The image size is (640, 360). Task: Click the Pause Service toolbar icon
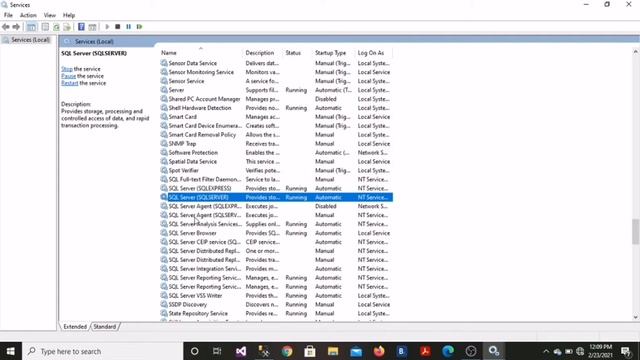(129, 27)
